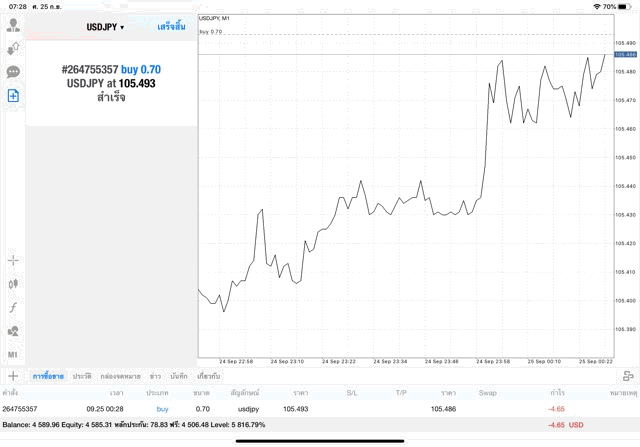This screenshot has height=447, width=640.
Task: Open the M1 timeframe selector
Action: pyautogui.click(x=13, y=355)
